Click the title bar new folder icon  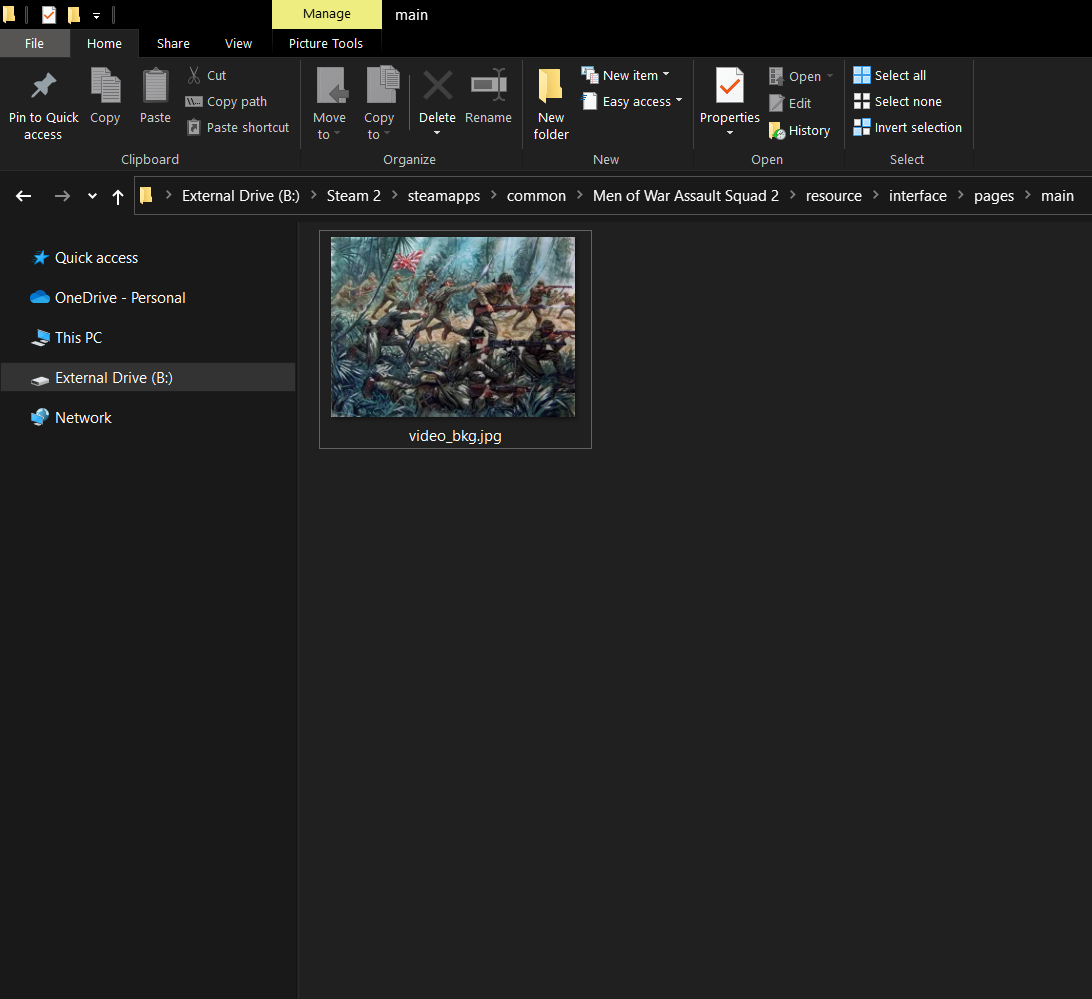[x=73, y=14]
